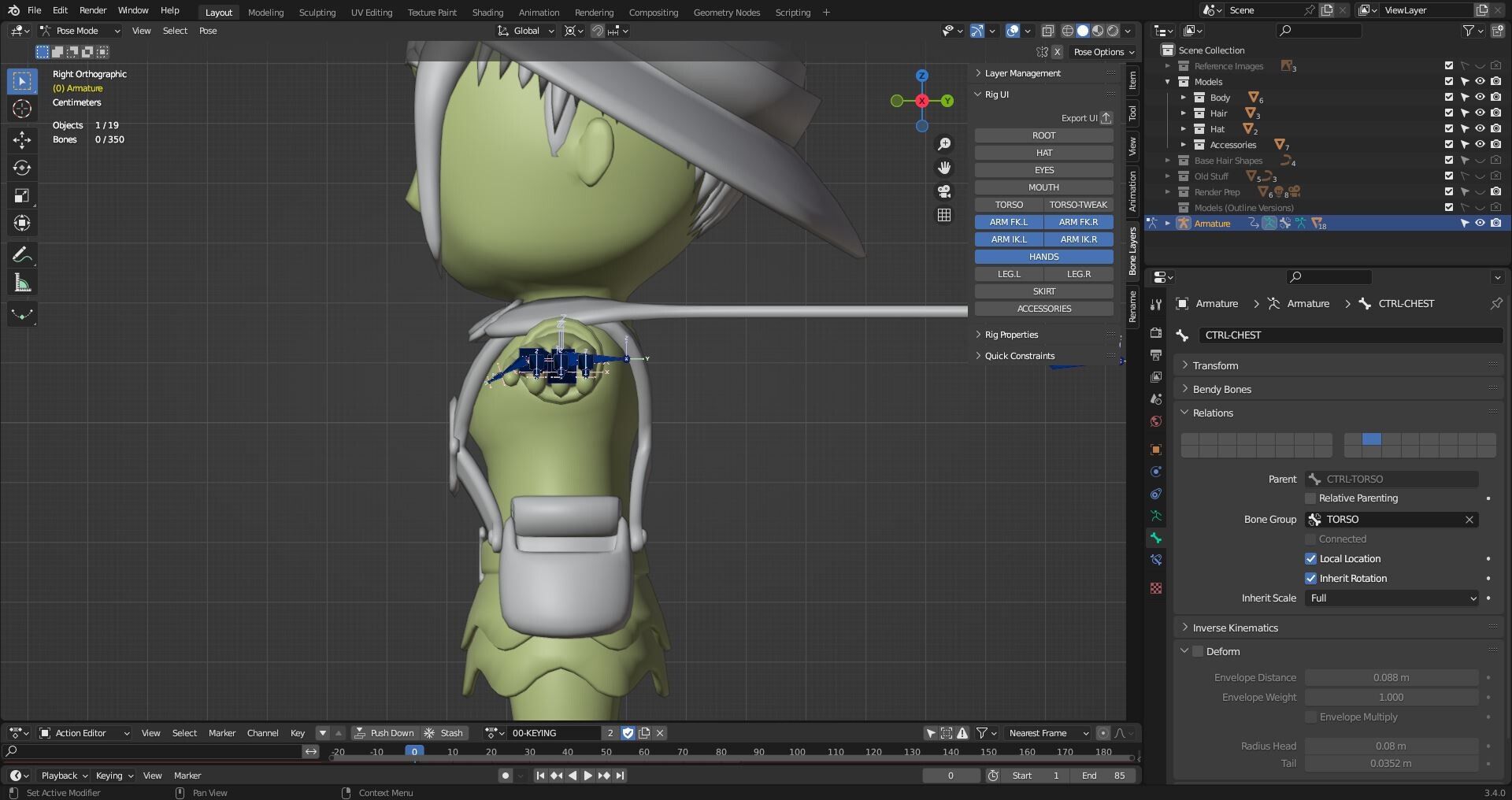The height and width of the screenshot is (800, 1512).
Task: Switch to the Sculpting workspace tab
Action: pos(317,12)
